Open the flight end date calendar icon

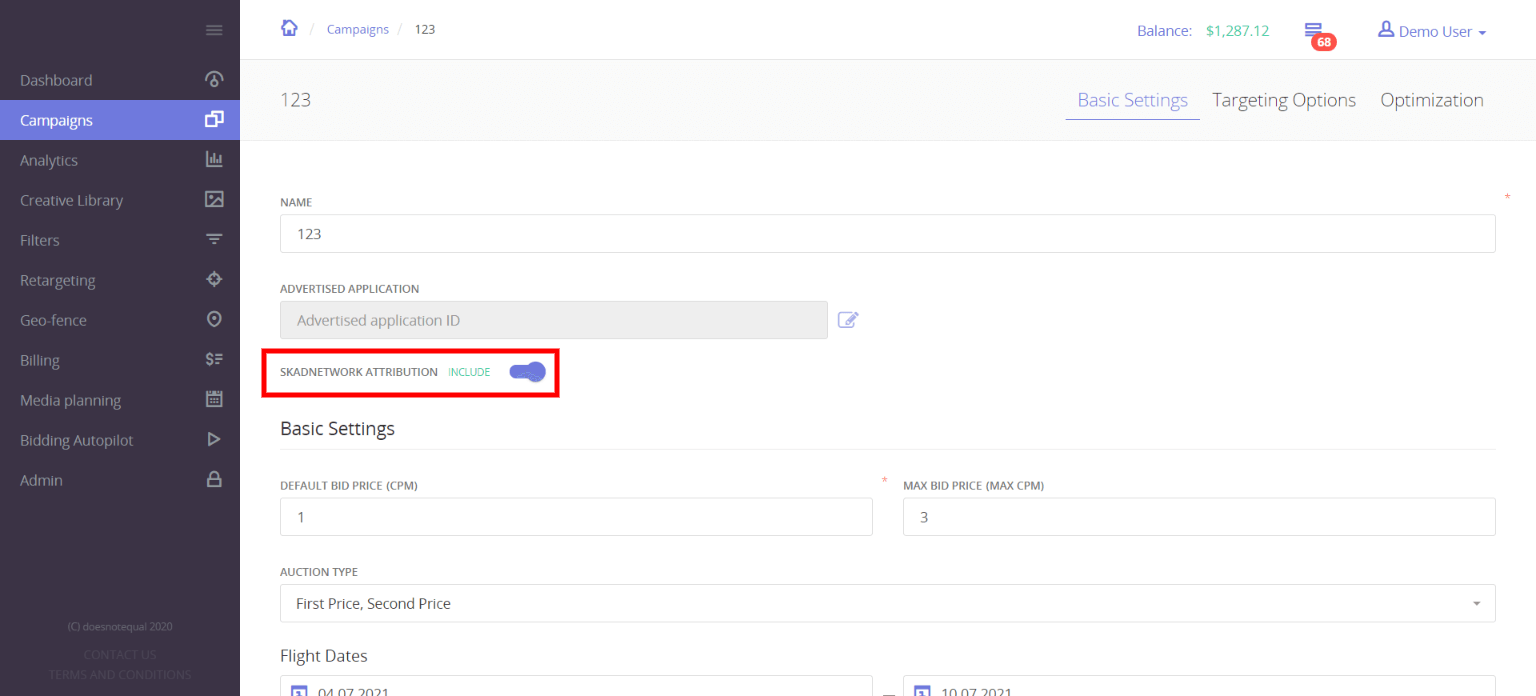(x=923, y=691)
